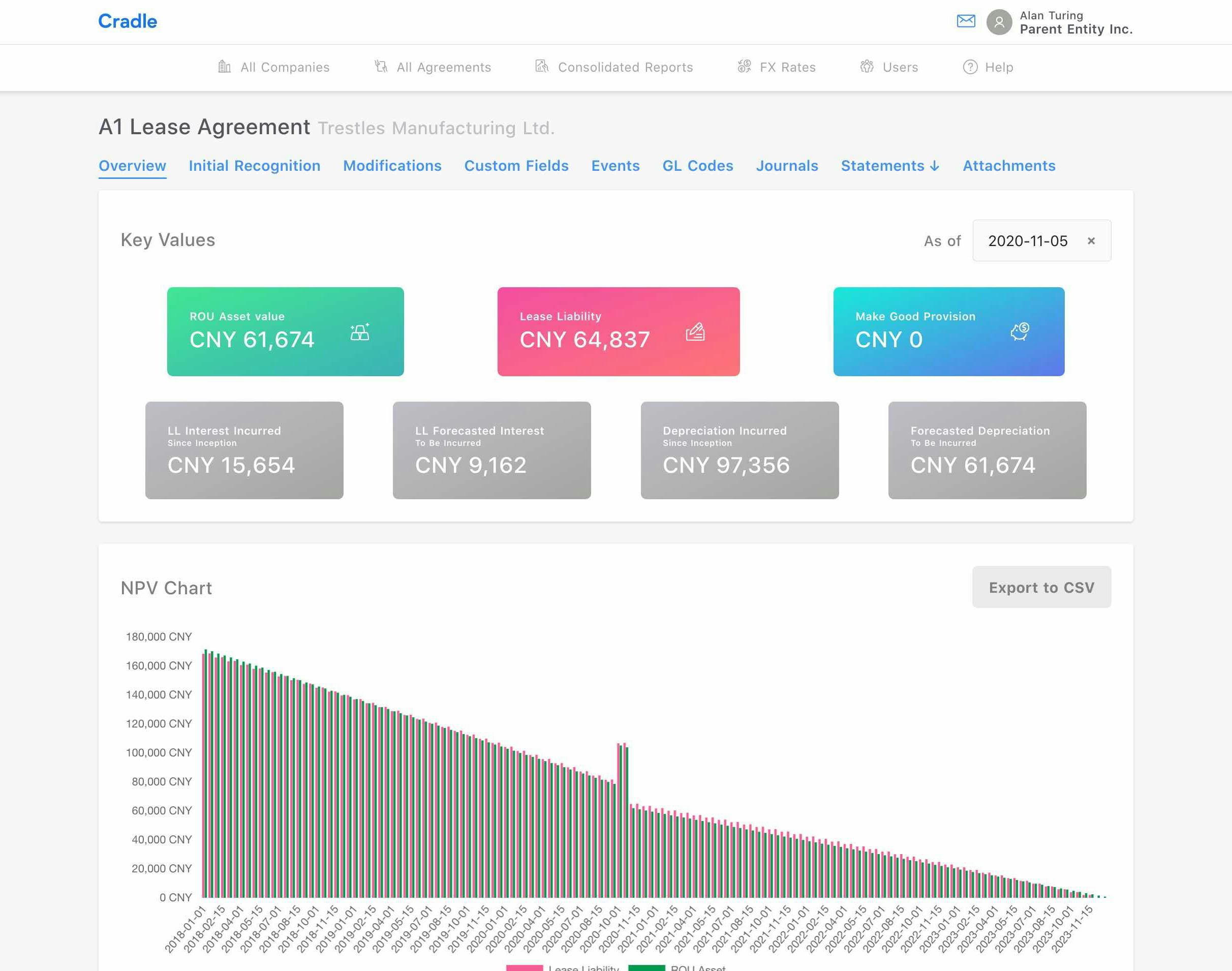Click the All Agreements icon

tap(381, 67)
